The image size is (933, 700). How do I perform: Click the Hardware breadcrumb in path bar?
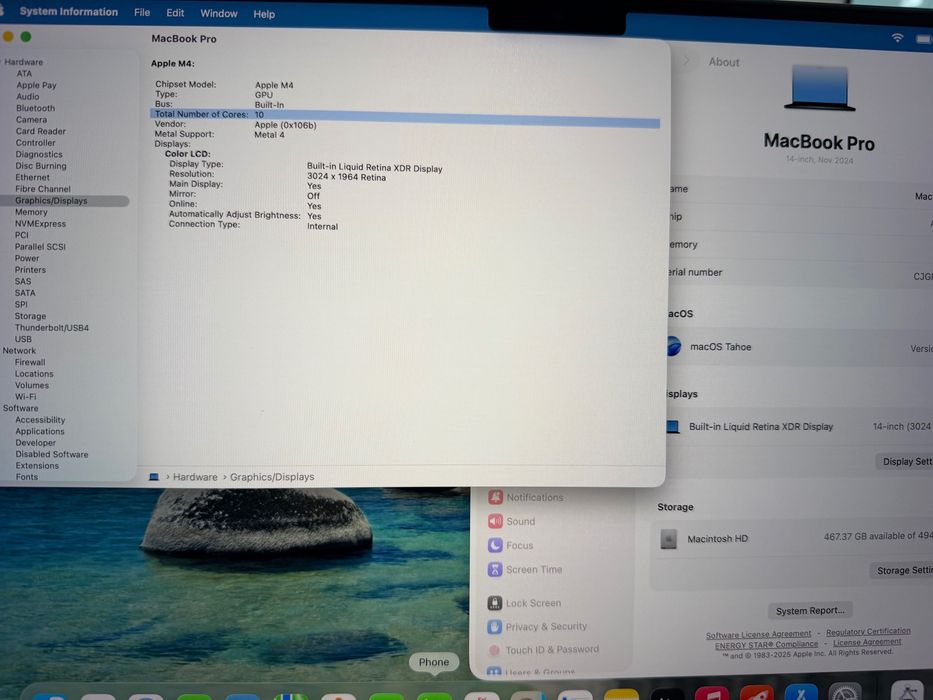195,477
